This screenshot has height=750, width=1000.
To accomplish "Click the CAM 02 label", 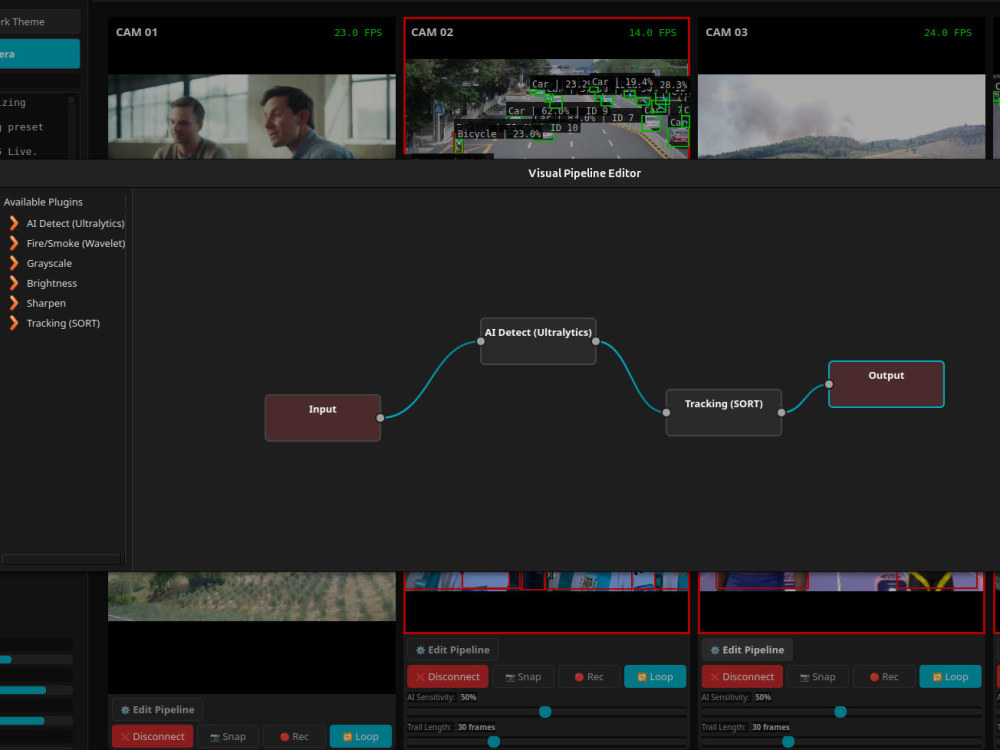I will tap(432, 32).
